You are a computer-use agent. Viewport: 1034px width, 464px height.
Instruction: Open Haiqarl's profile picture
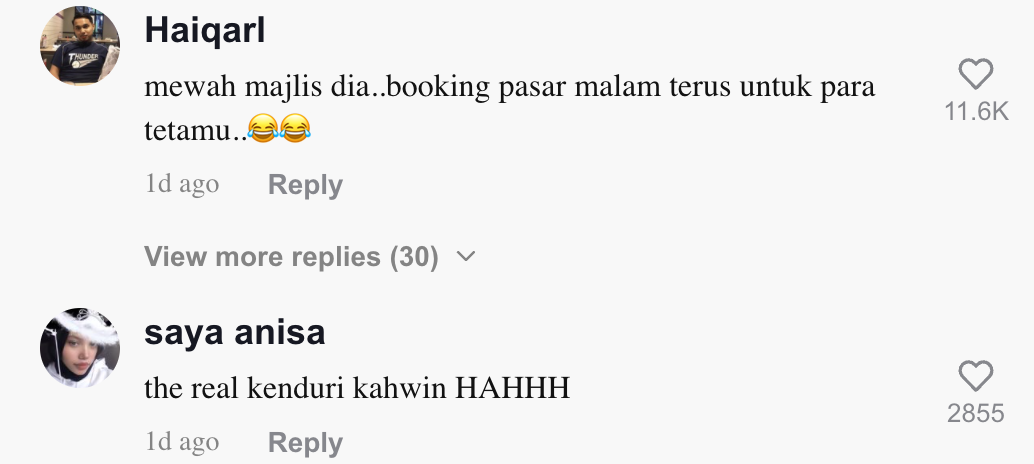(x=80, y=45)
